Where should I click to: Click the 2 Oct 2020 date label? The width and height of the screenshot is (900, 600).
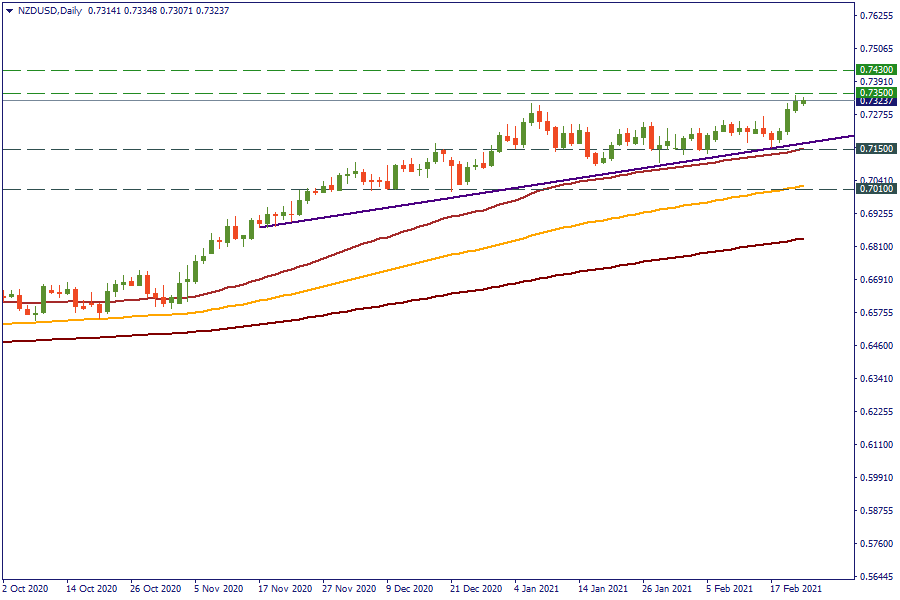pyautogui.click(x=26, y=589)
